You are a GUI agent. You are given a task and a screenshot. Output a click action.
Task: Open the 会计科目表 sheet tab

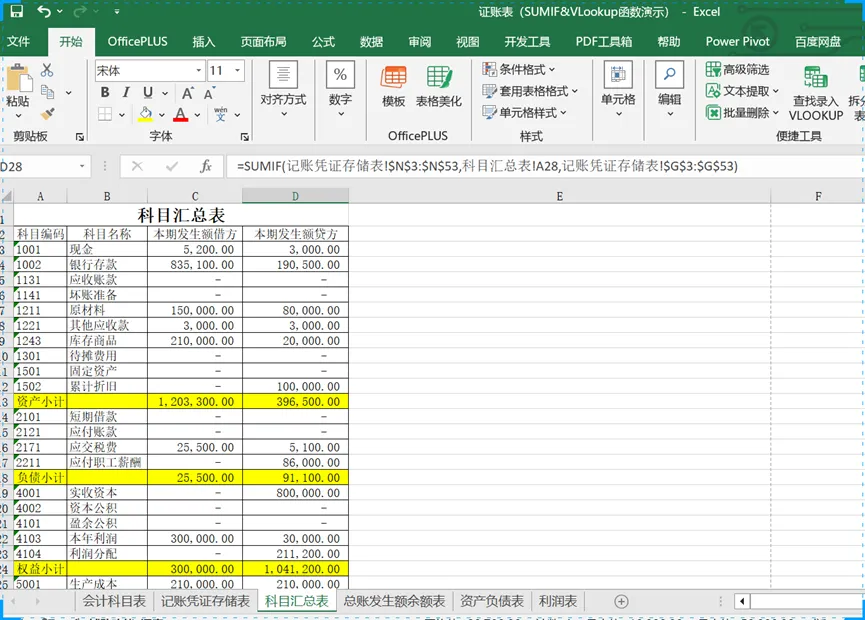pyautogui.click(x=114, y=601)
